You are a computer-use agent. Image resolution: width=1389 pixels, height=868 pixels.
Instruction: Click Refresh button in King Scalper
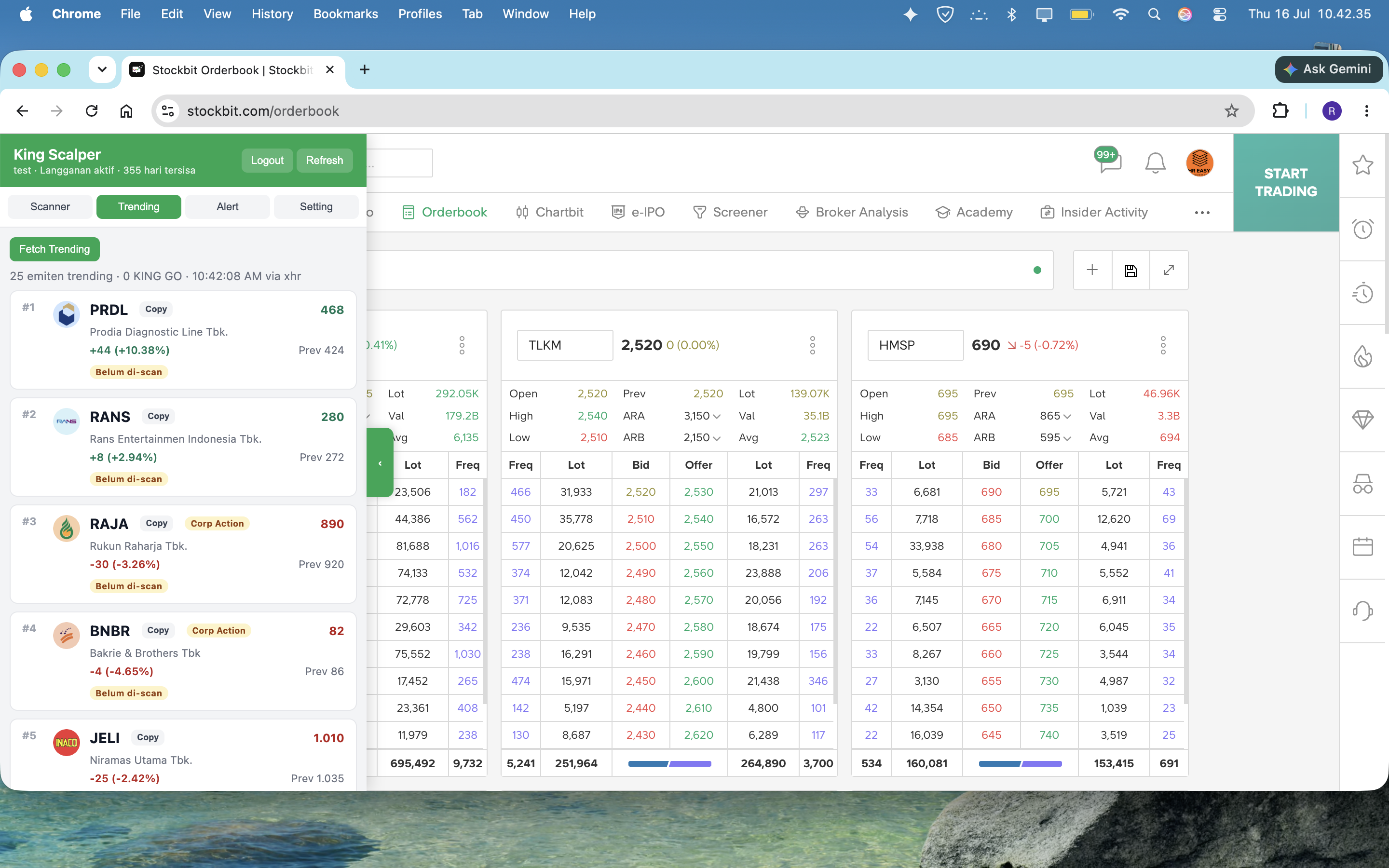coord(324,160)
